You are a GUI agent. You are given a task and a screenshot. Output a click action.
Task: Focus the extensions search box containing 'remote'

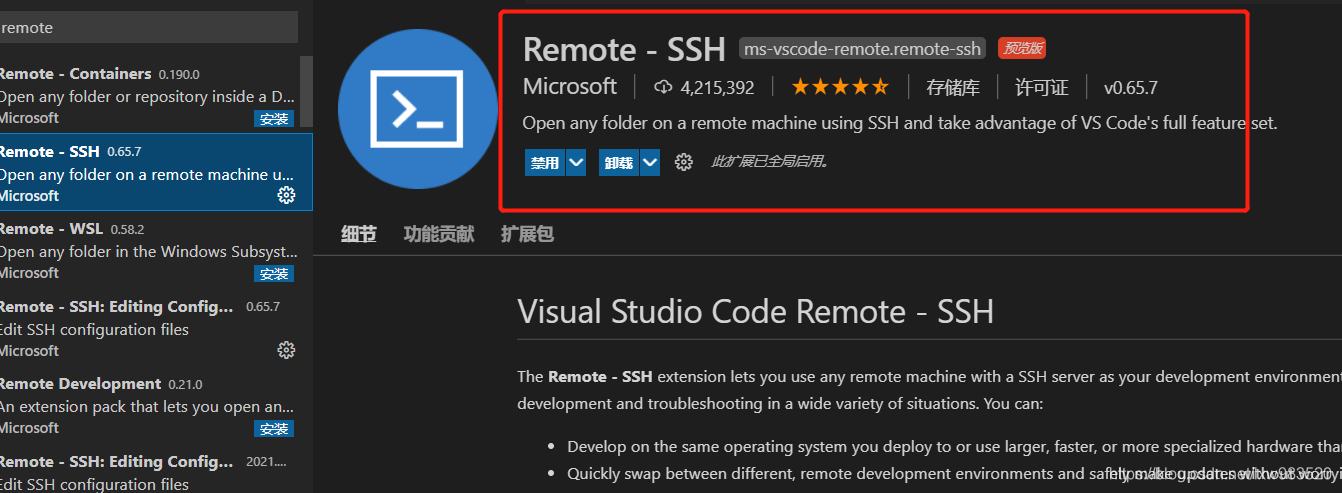click(149, 28)
